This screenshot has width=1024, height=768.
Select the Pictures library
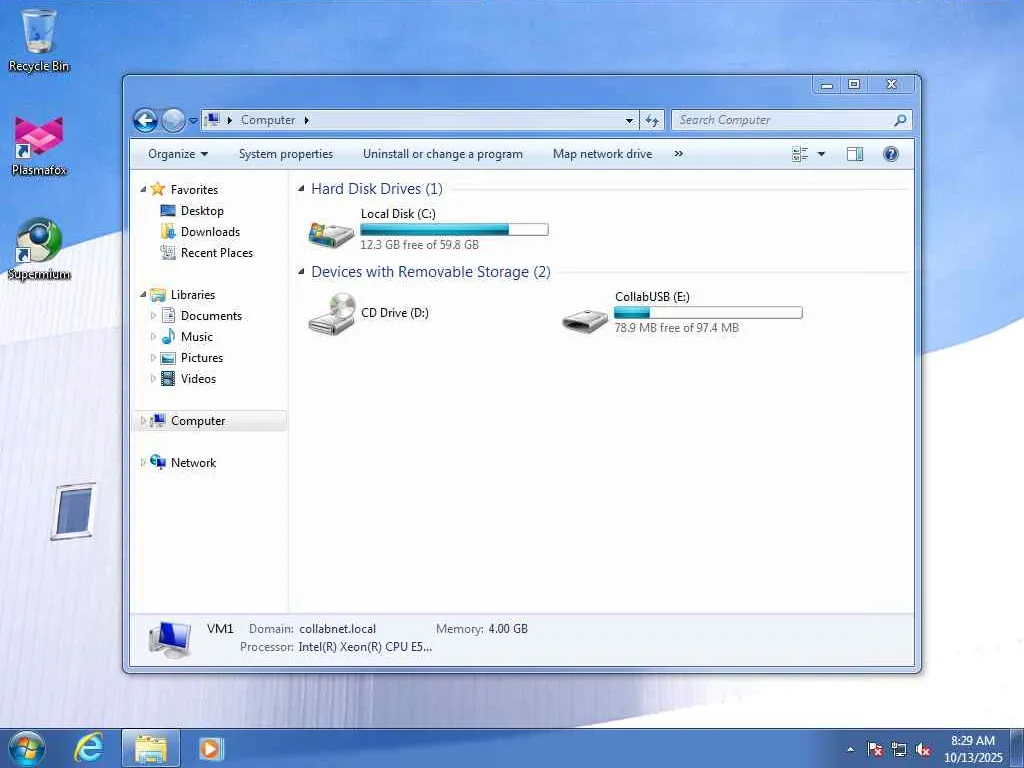[202, 358]
